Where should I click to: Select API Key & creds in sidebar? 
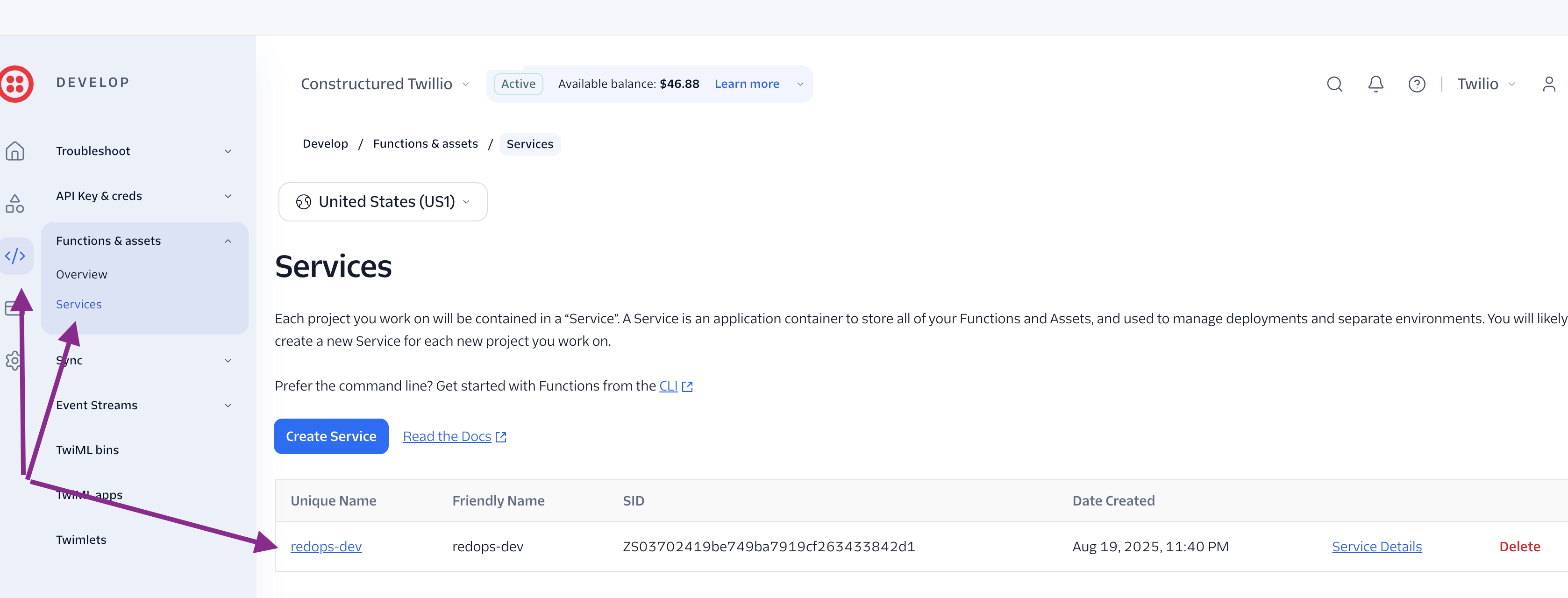tap(99, 196)
